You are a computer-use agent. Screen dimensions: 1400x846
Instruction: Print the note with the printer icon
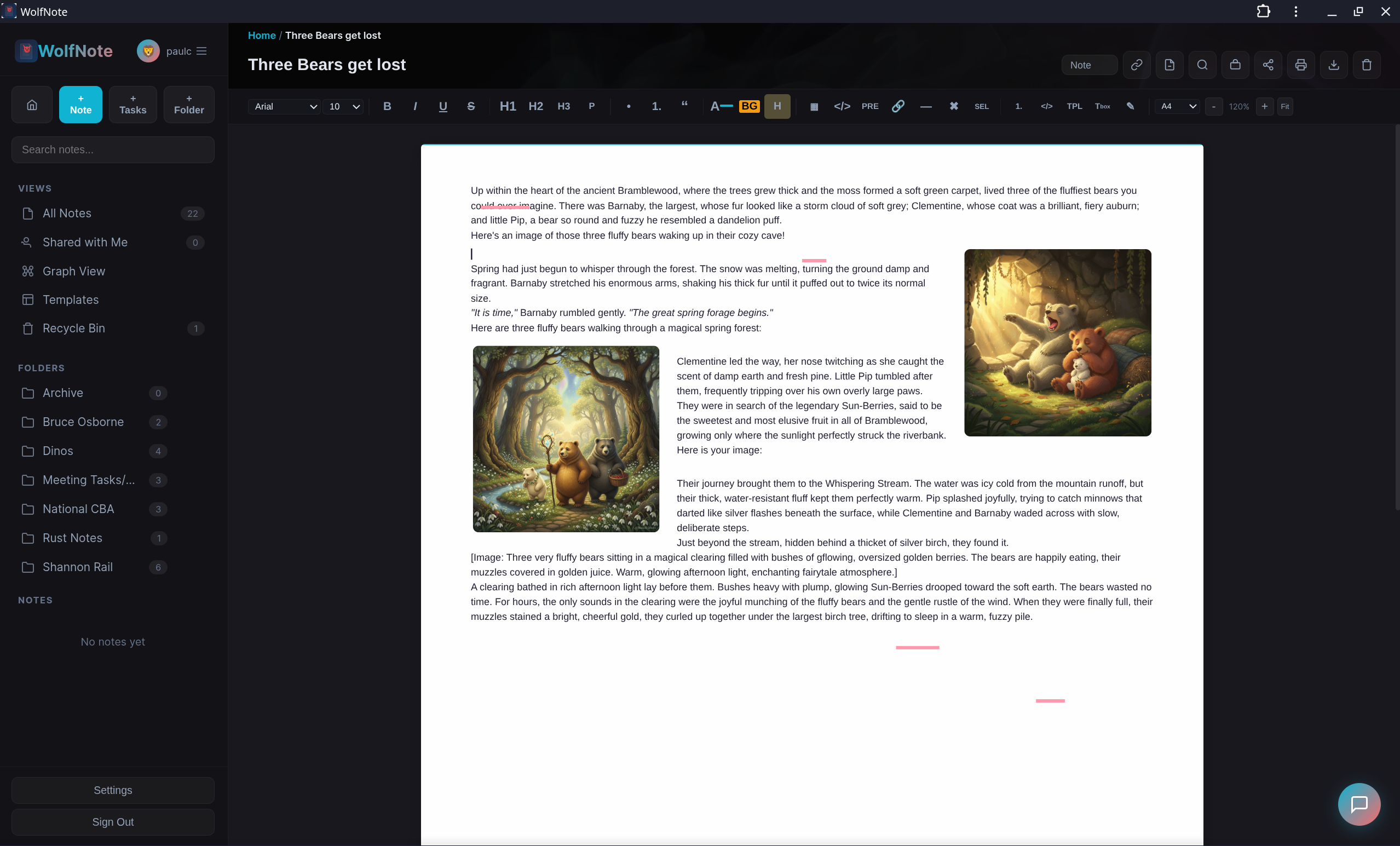tap(1300, 65)
